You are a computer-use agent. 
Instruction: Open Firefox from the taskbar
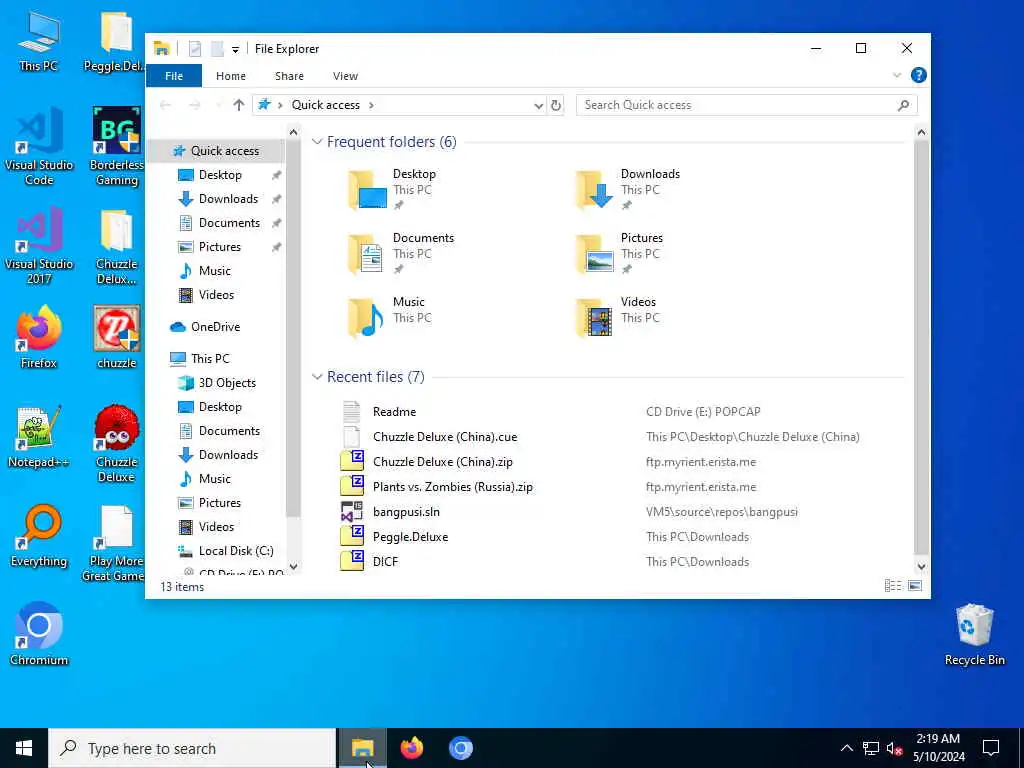pos(411,748)
